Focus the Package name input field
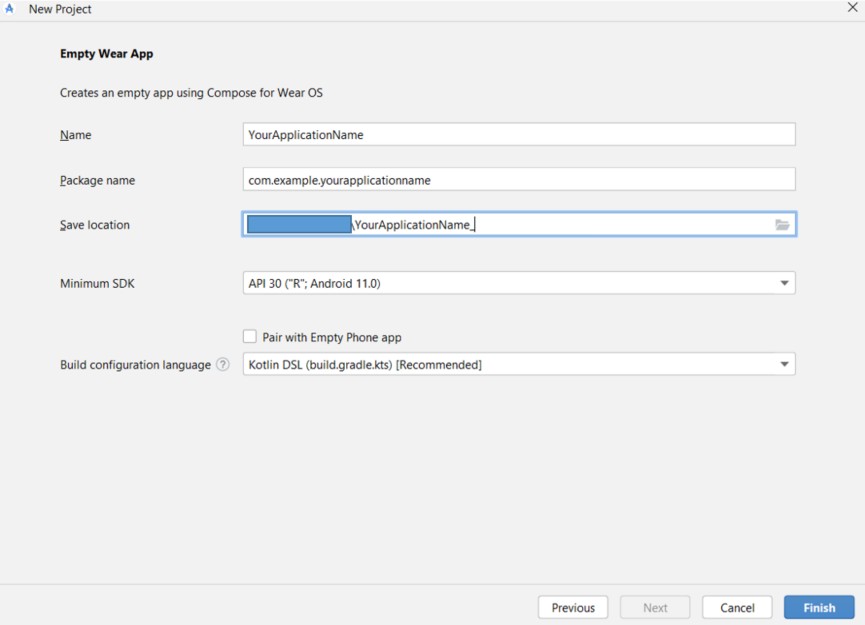 point(518,180)
